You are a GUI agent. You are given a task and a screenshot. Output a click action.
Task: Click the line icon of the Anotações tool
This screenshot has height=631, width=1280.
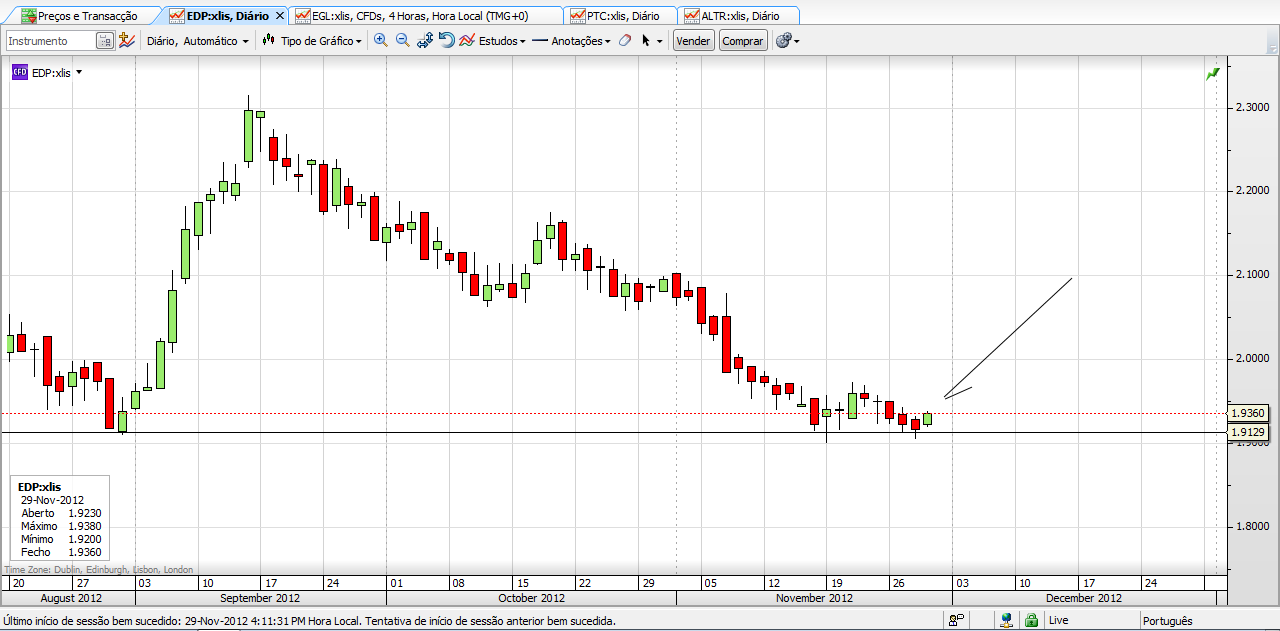[x=540, y=41]
